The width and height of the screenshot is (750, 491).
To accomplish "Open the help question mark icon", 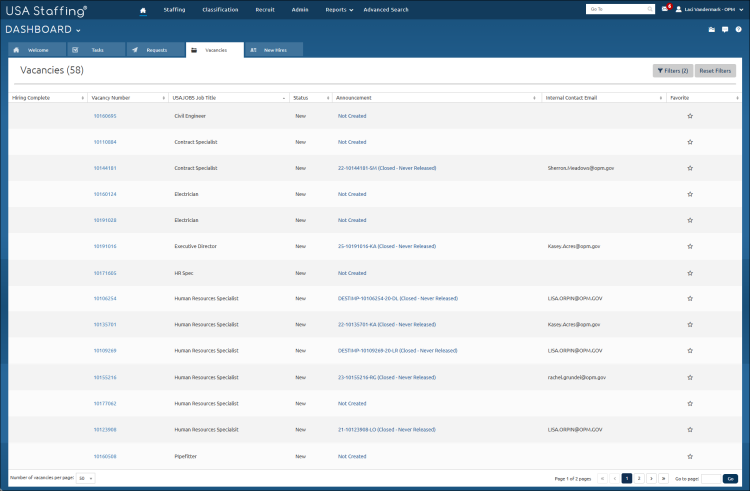I will point(739,30).
